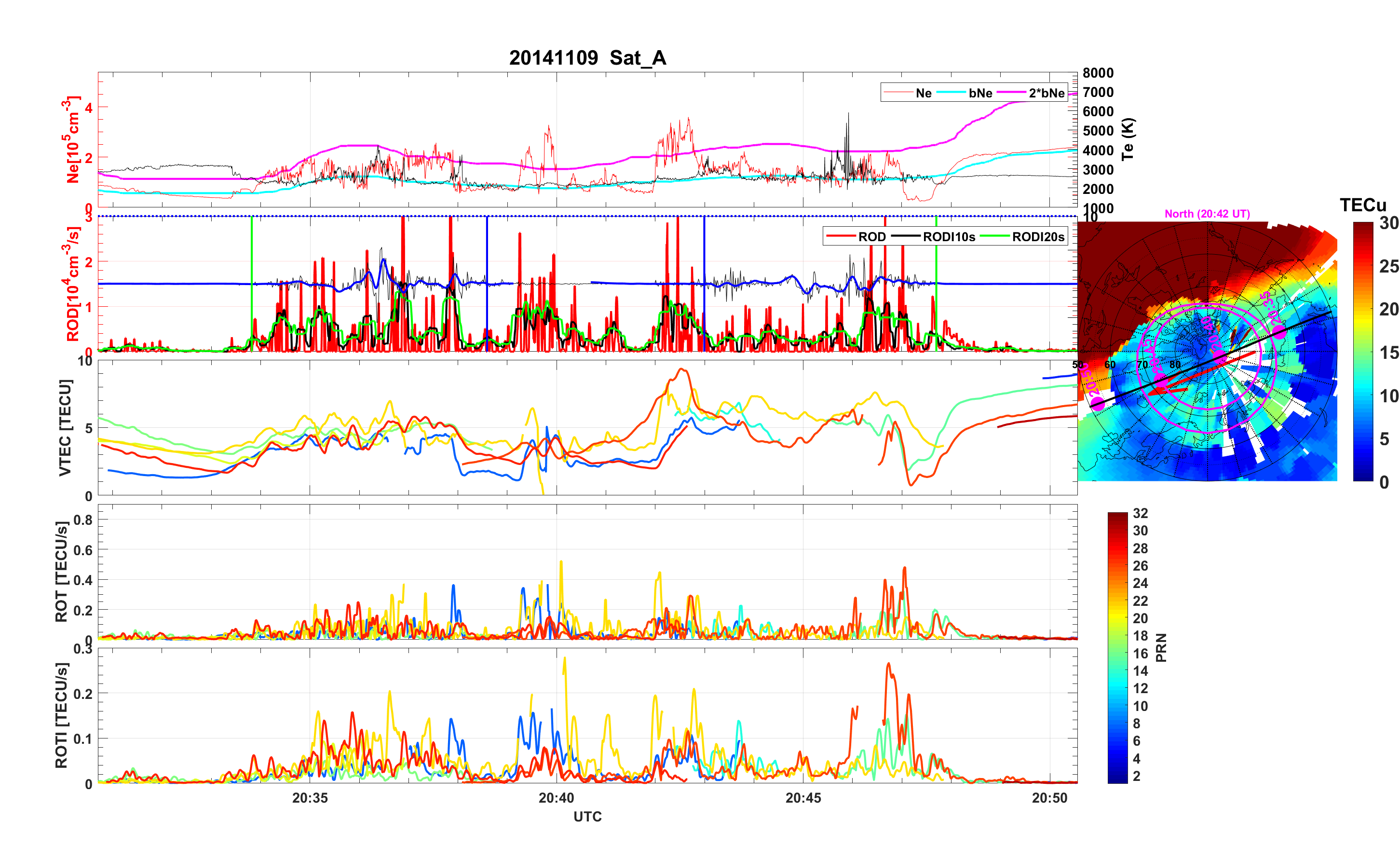Click the 4 tick on Ne axis
Viewport: 1400px width, 847px height.
coord(89,108)
